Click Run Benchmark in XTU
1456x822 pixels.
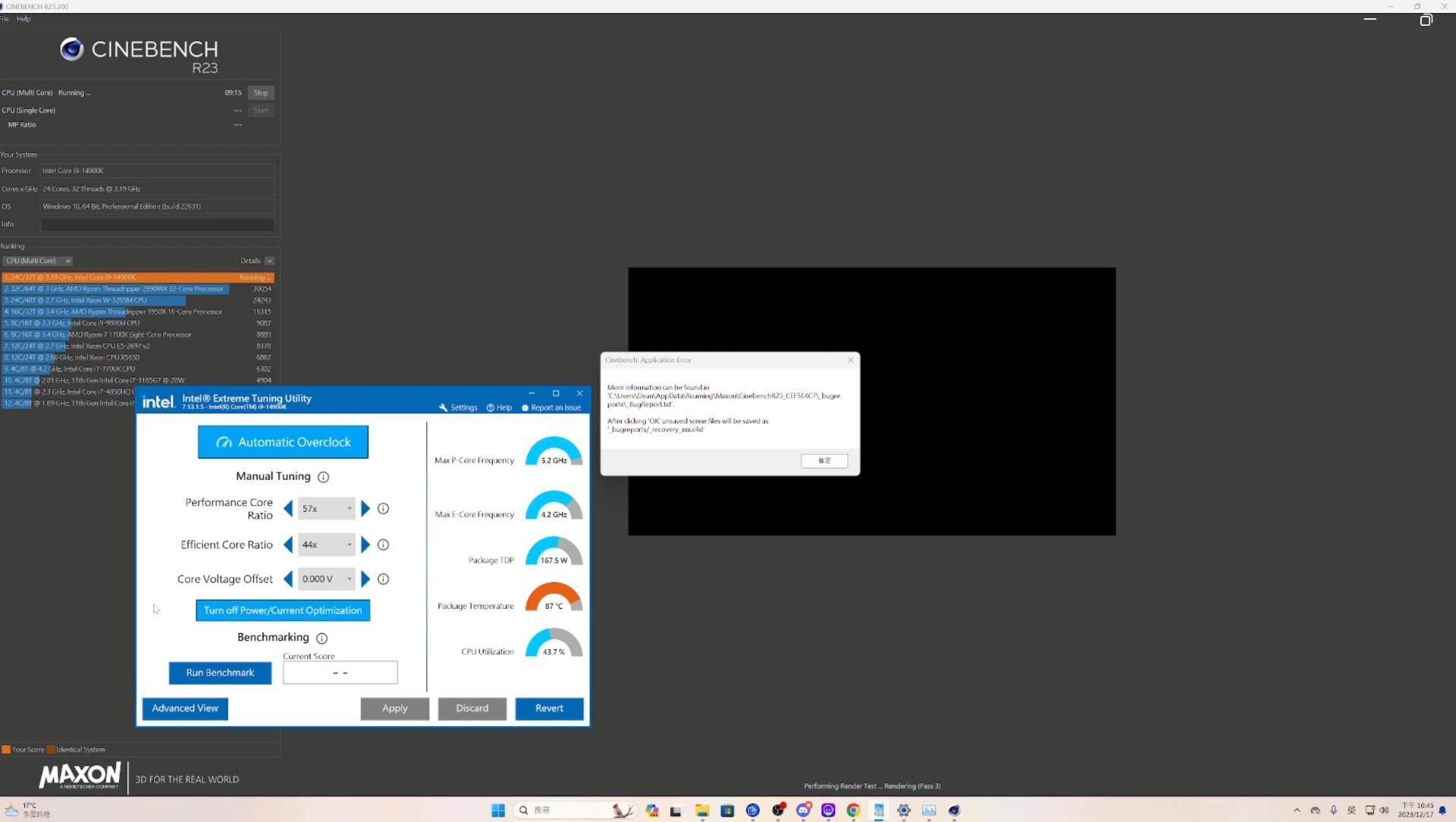click(x=220, y=673)
